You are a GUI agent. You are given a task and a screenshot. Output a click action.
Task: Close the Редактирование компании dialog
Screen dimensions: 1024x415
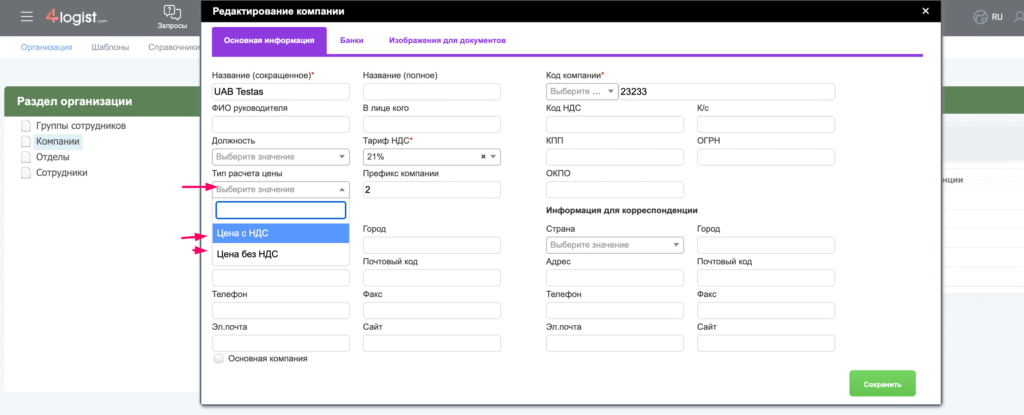coord(925,11)
